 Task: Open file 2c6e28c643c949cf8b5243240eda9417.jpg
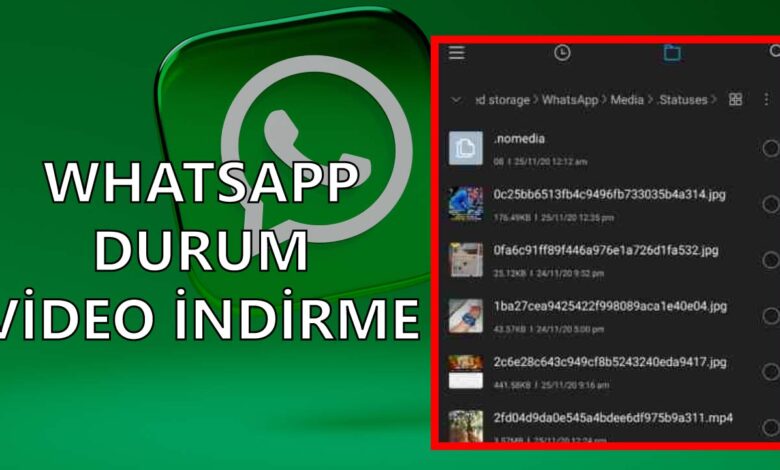tap(610, 362)
